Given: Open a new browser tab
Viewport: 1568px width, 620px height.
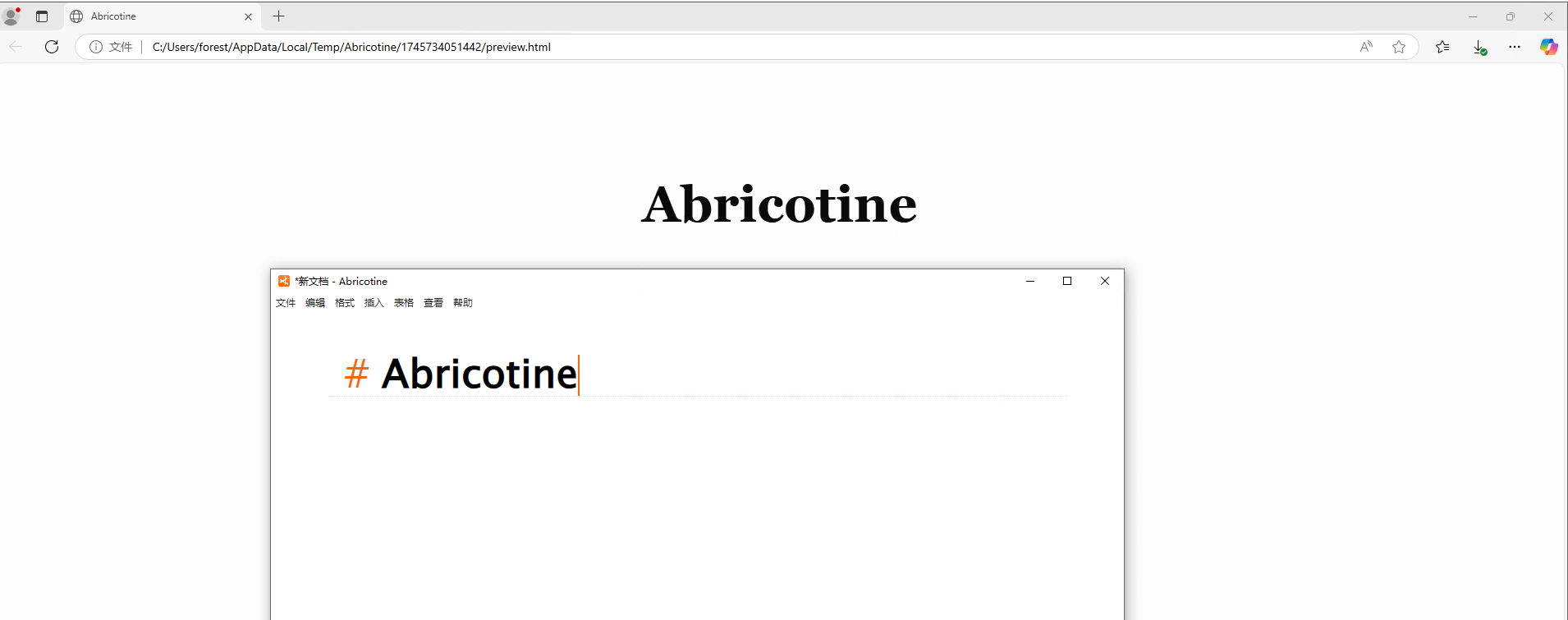Looking at the screenshot, I should pyautogui.click(x=279, y=16).
